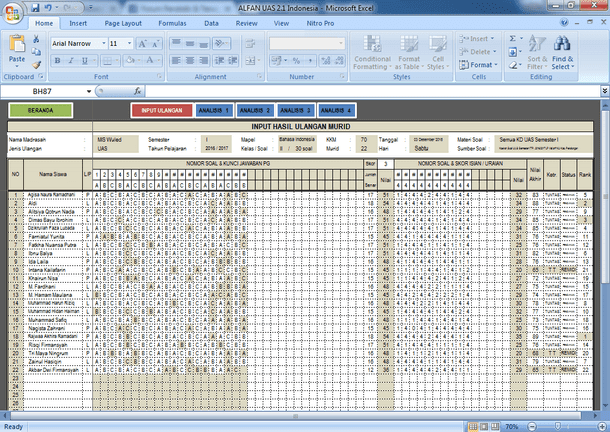The width and height of the screenshot is (610, 432).
Task: Save workbook via Quick Access save icon
Action: point(35,8)
